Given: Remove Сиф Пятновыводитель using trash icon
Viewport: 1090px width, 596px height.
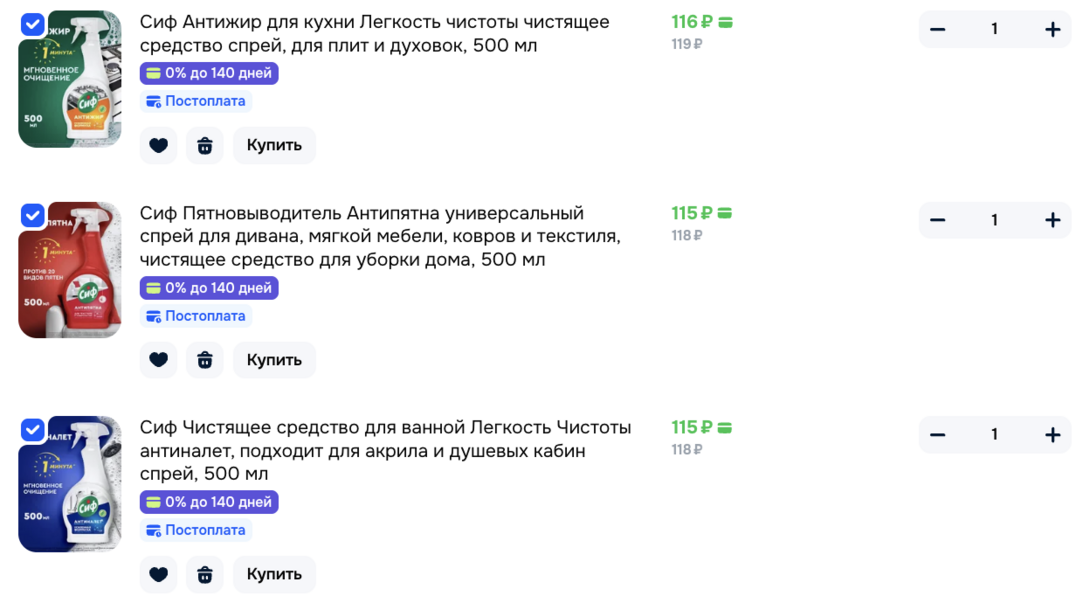Looking at the screenshot, I should click(x=204, y=360).
